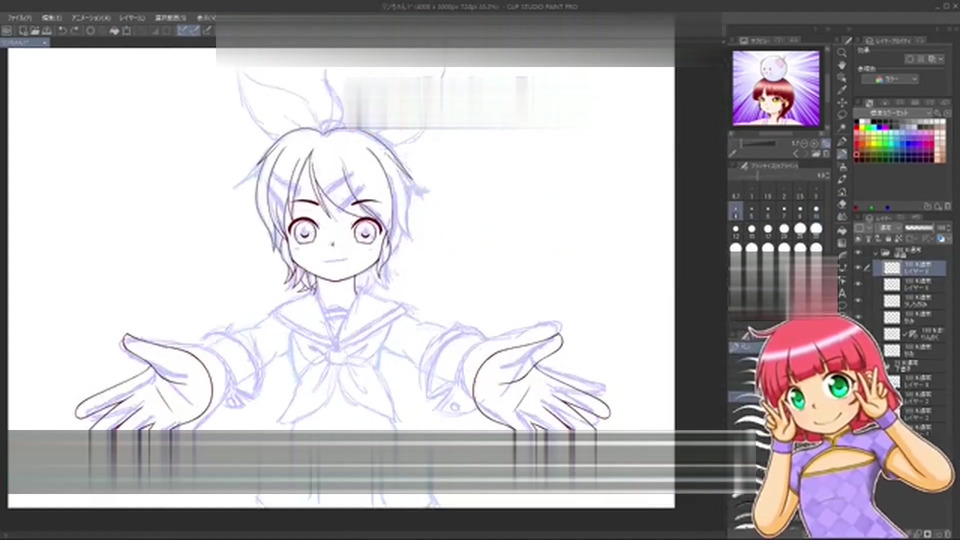Select the Operation object tool
Image resolution: width=960 pixels, height=540 pixels.
coord(842,78)
